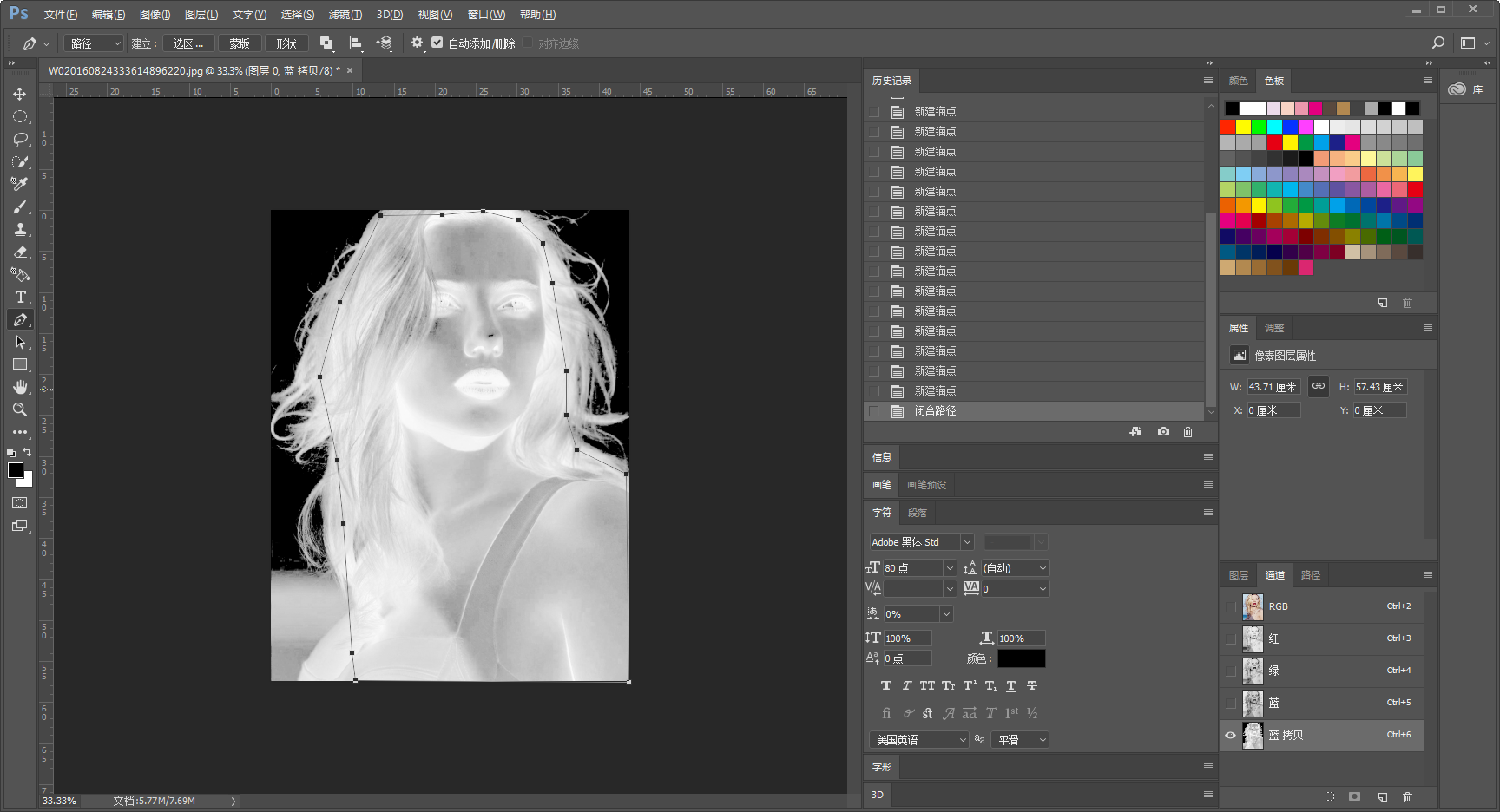
Task: Click the 选区 button
Action: click(187, 43)
